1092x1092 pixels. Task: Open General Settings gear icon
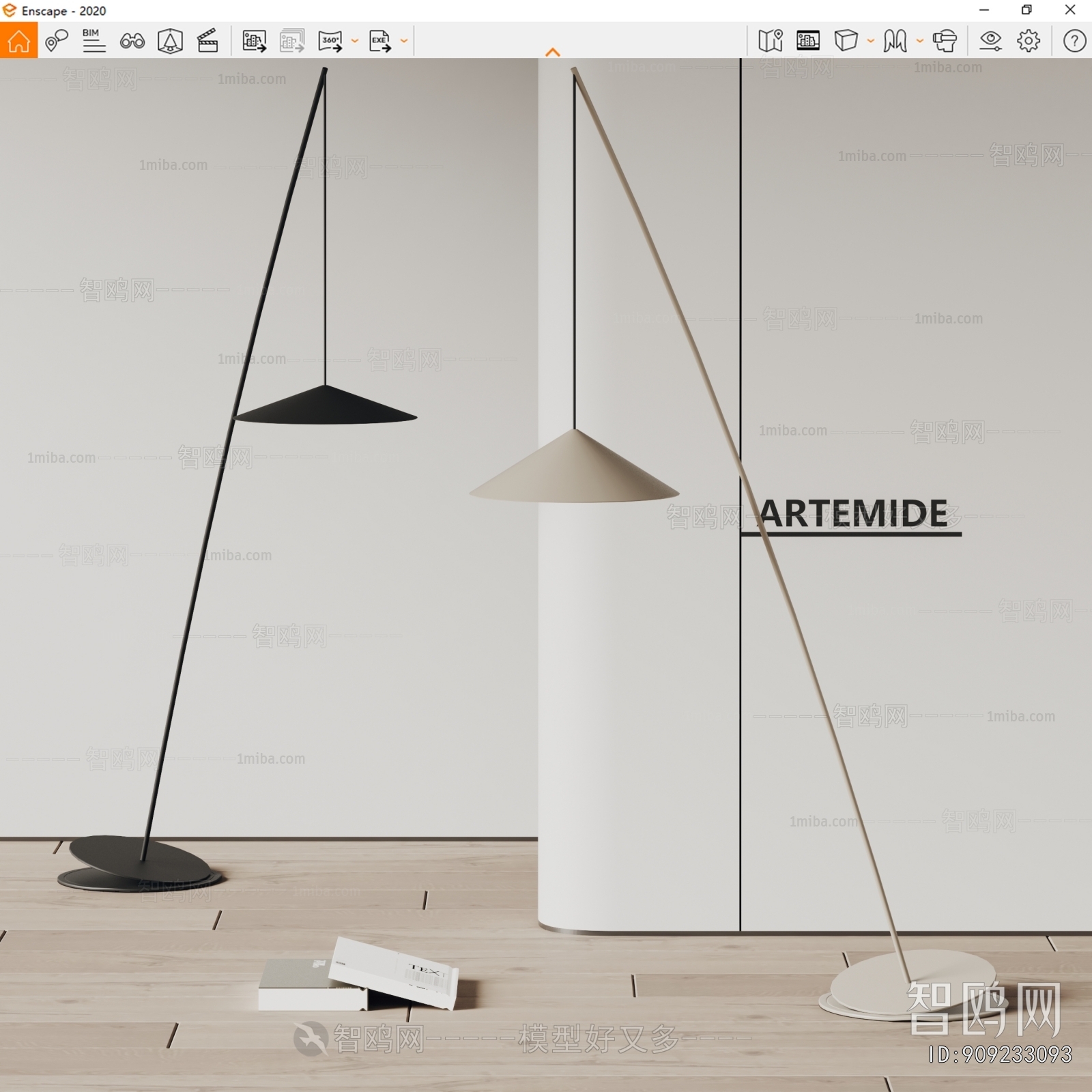tap(1029, 41)
